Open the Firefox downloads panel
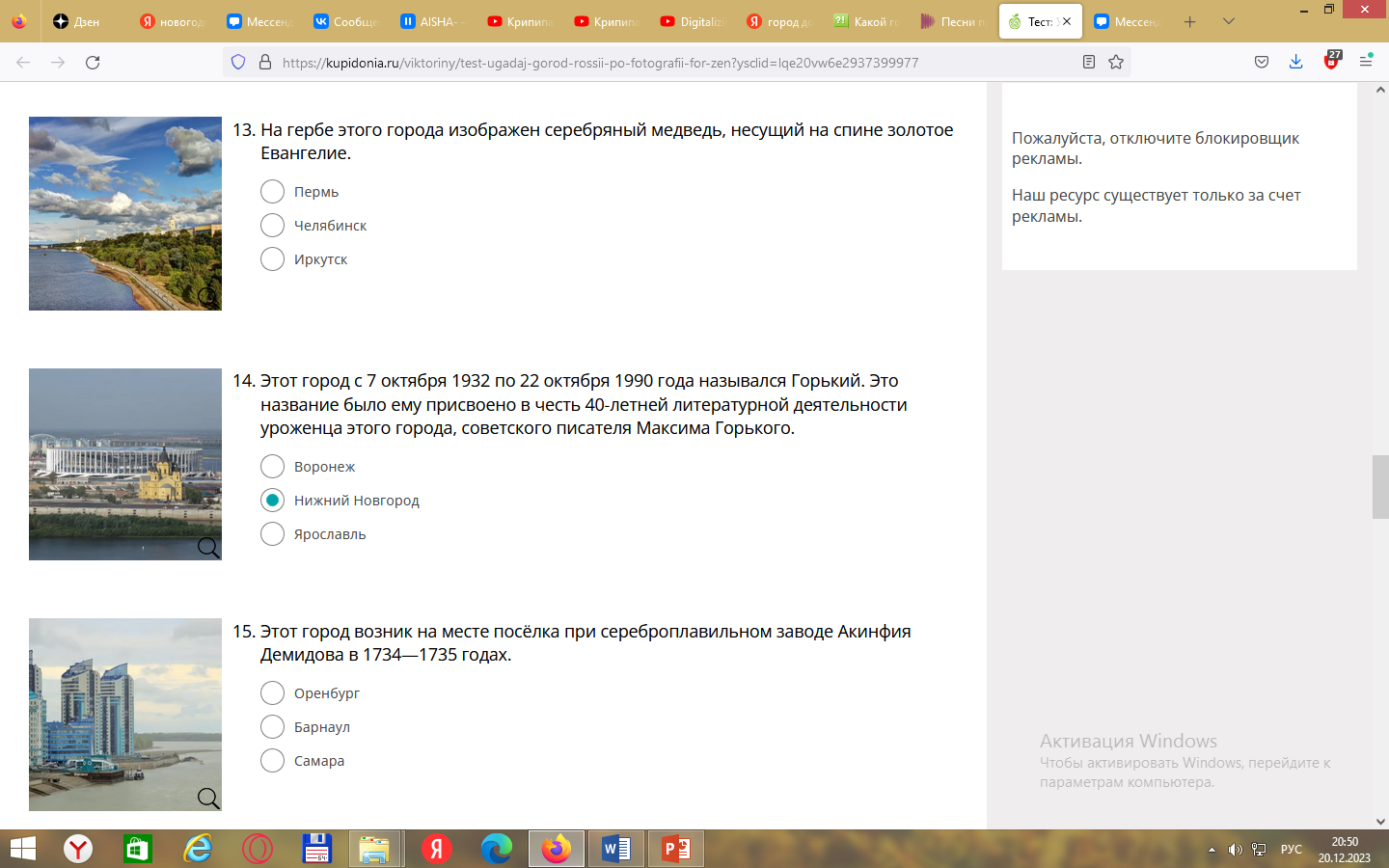This screenshot has width=1389, height=868. [1295, 63]
